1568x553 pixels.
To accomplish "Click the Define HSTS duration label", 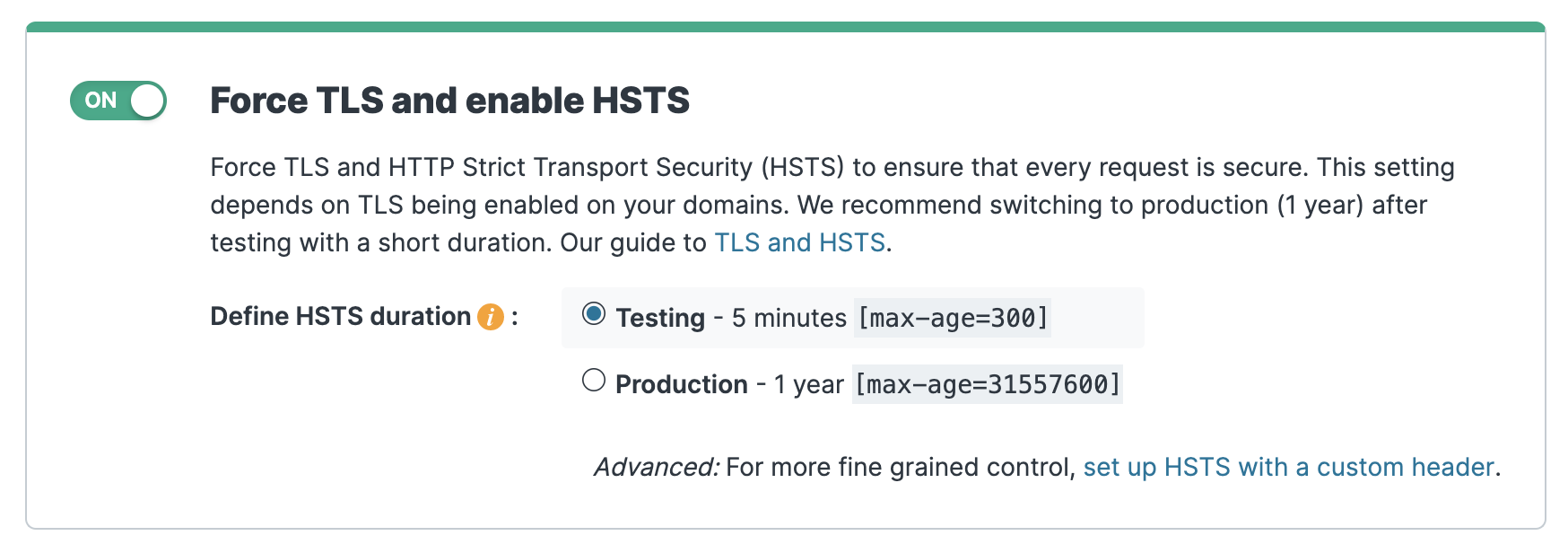I will [x=339, y=316].
